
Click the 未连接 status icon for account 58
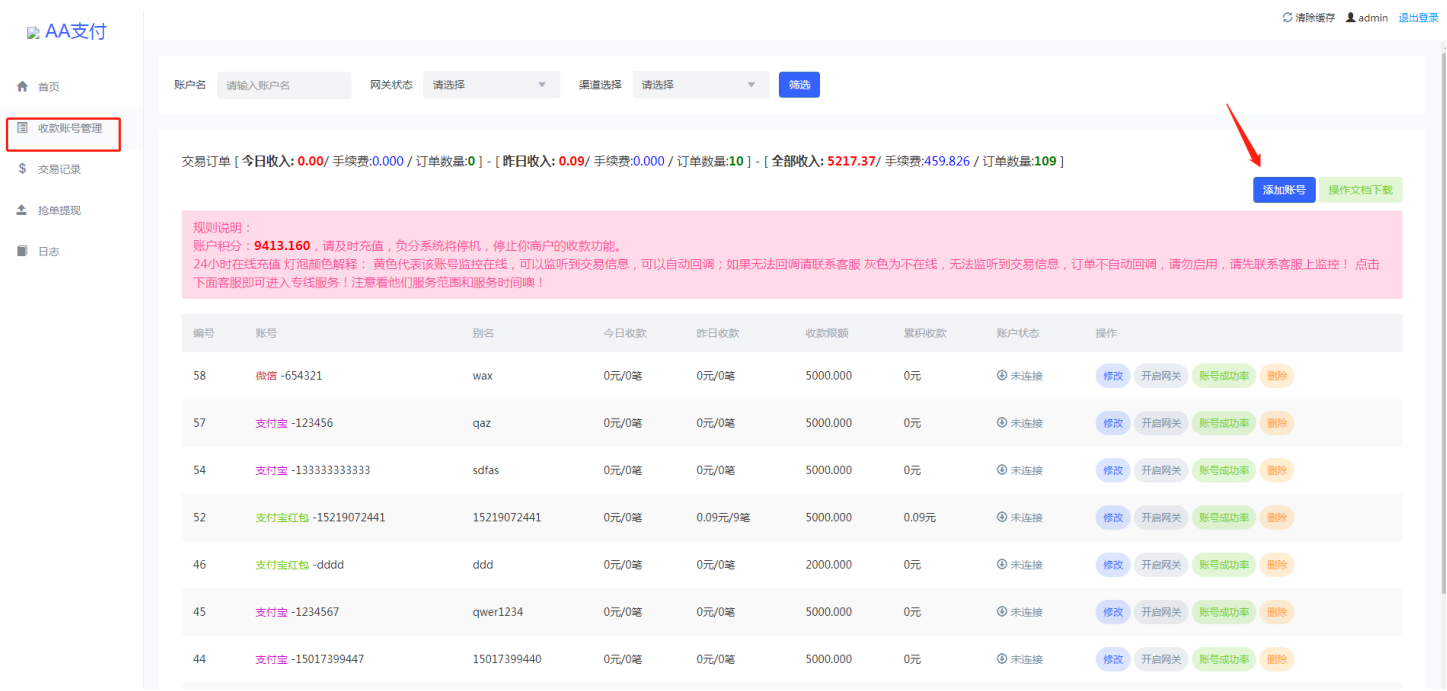1001,376
